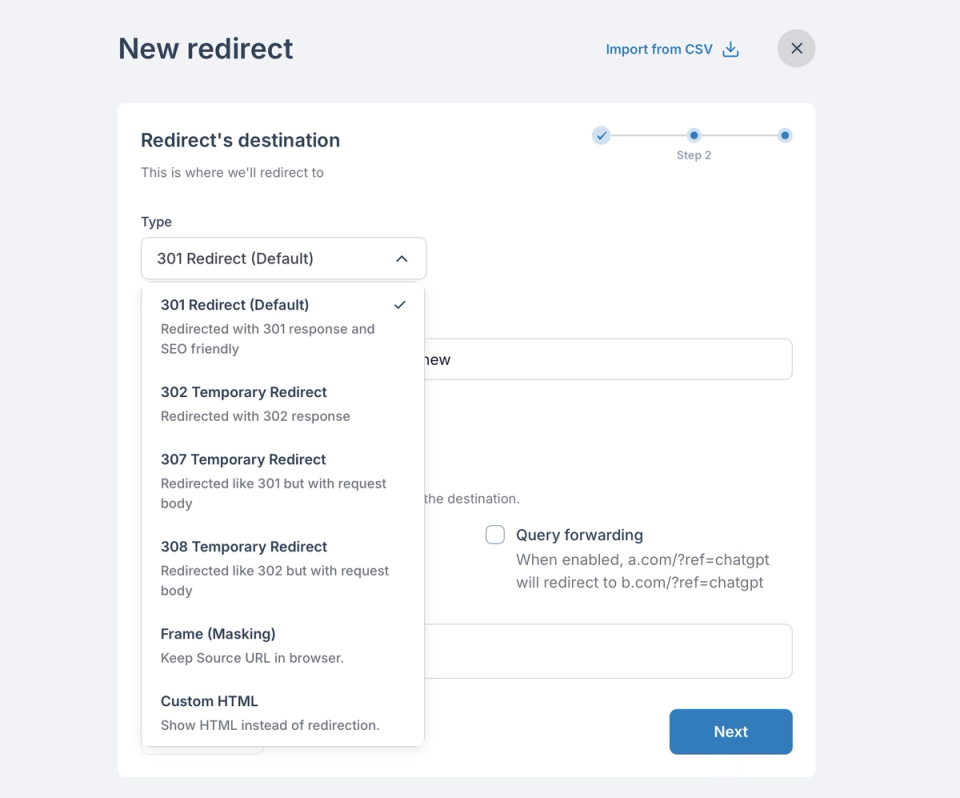Click the checkbox square next to Query forwarding
960x798 pixels.
[495, 534]
